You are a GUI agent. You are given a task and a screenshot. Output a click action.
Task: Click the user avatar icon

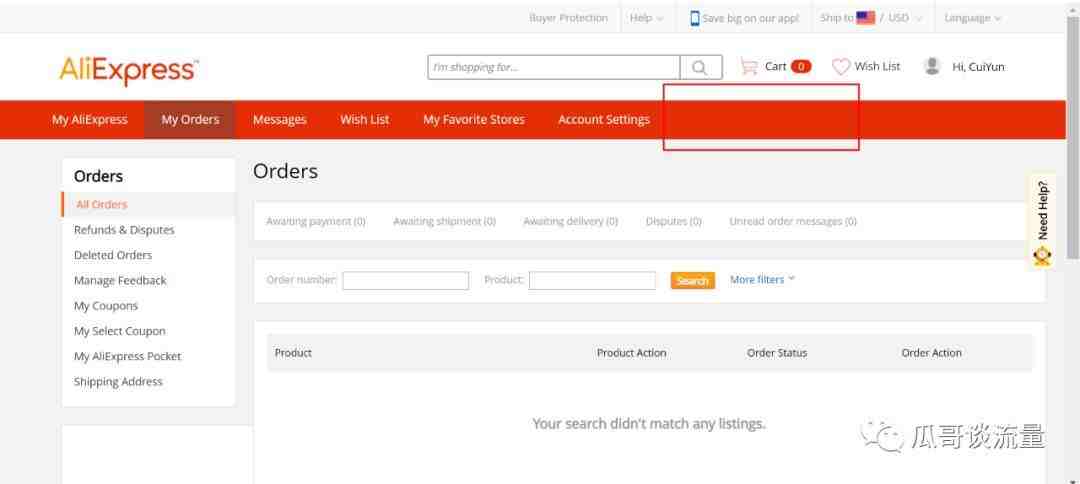pyautogui.click(x=932, y=66)
